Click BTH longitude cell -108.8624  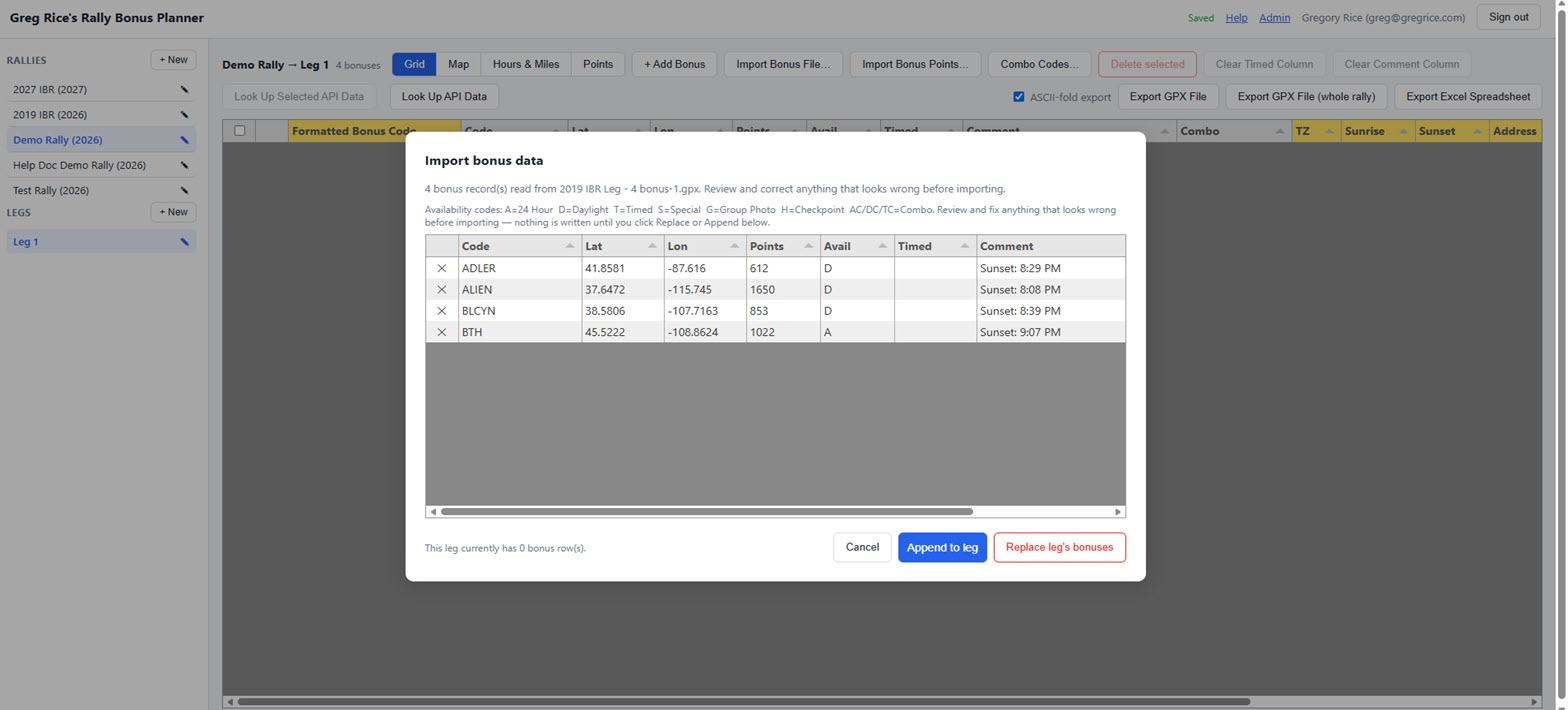click(704, 332)
